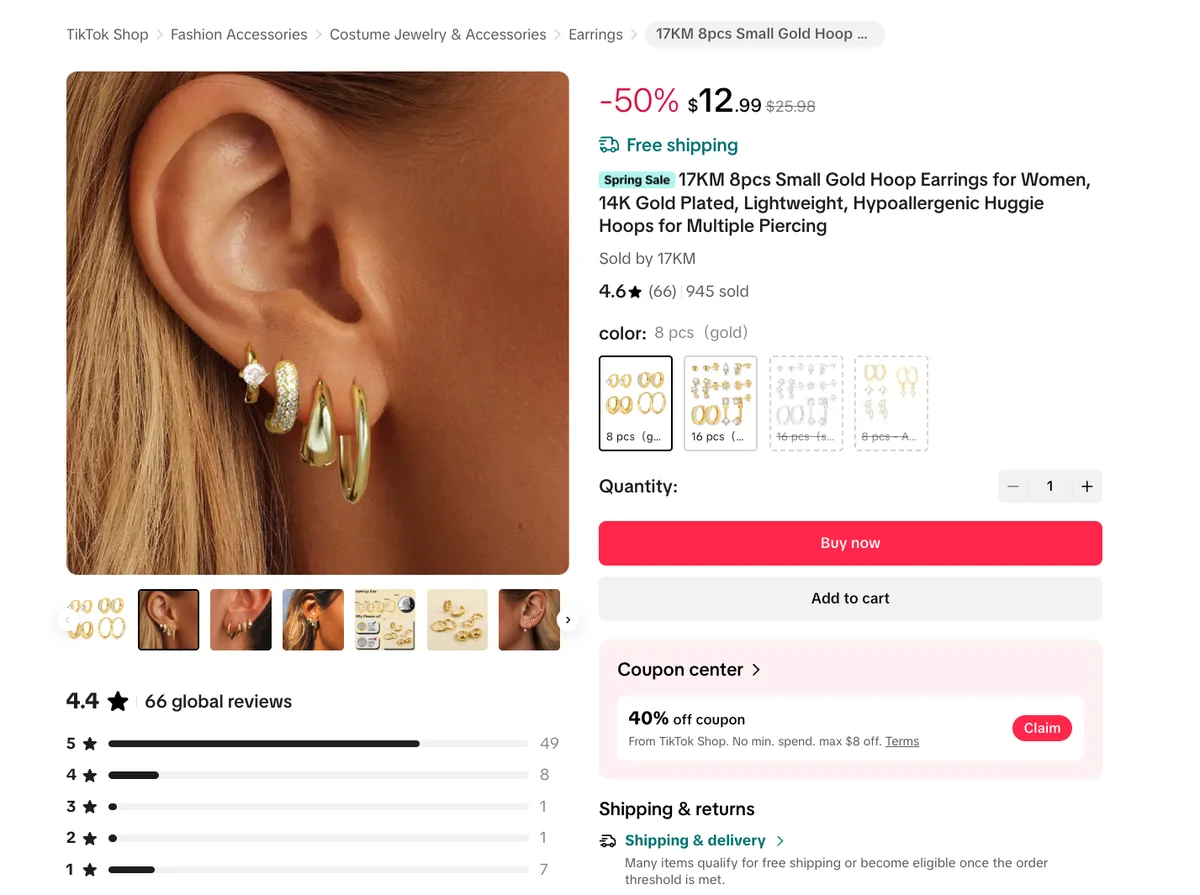Open the Costume Jewelry & Accessories breadcrumb
The height and width of the screenshot is (895, 1200).
437,33
